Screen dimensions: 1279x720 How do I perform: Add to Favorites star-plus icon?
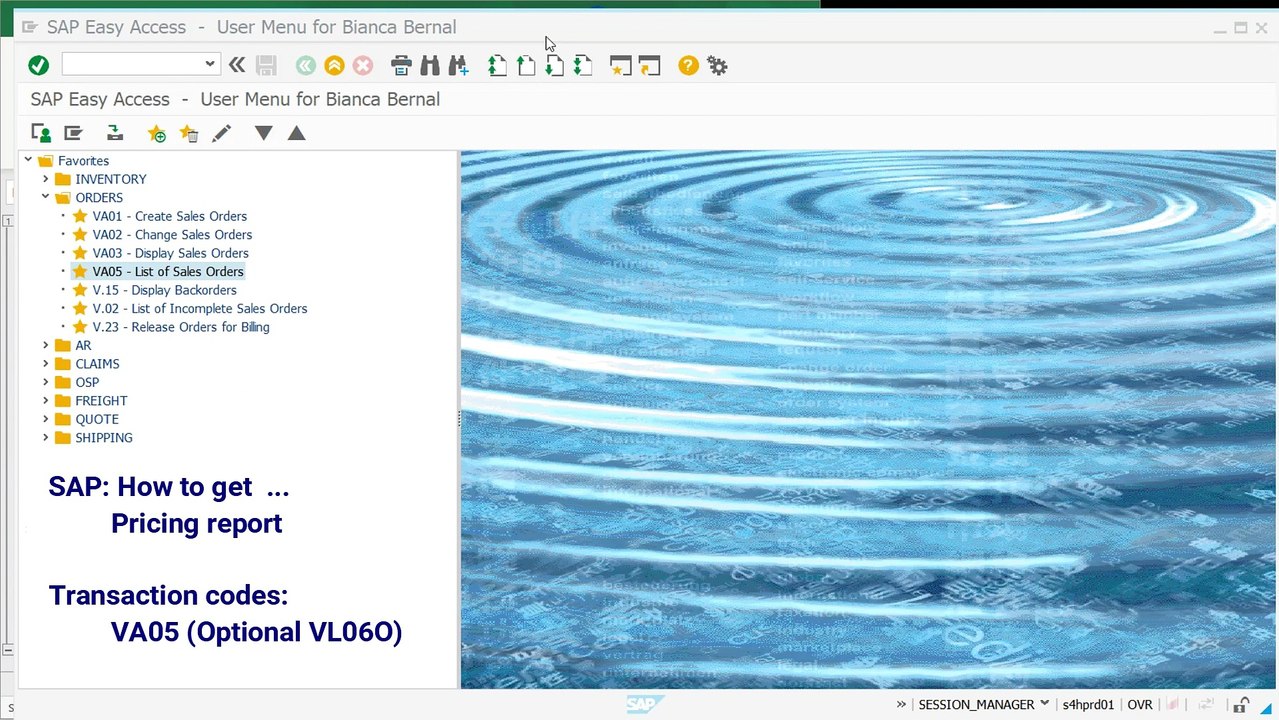(x=157, y=133)
